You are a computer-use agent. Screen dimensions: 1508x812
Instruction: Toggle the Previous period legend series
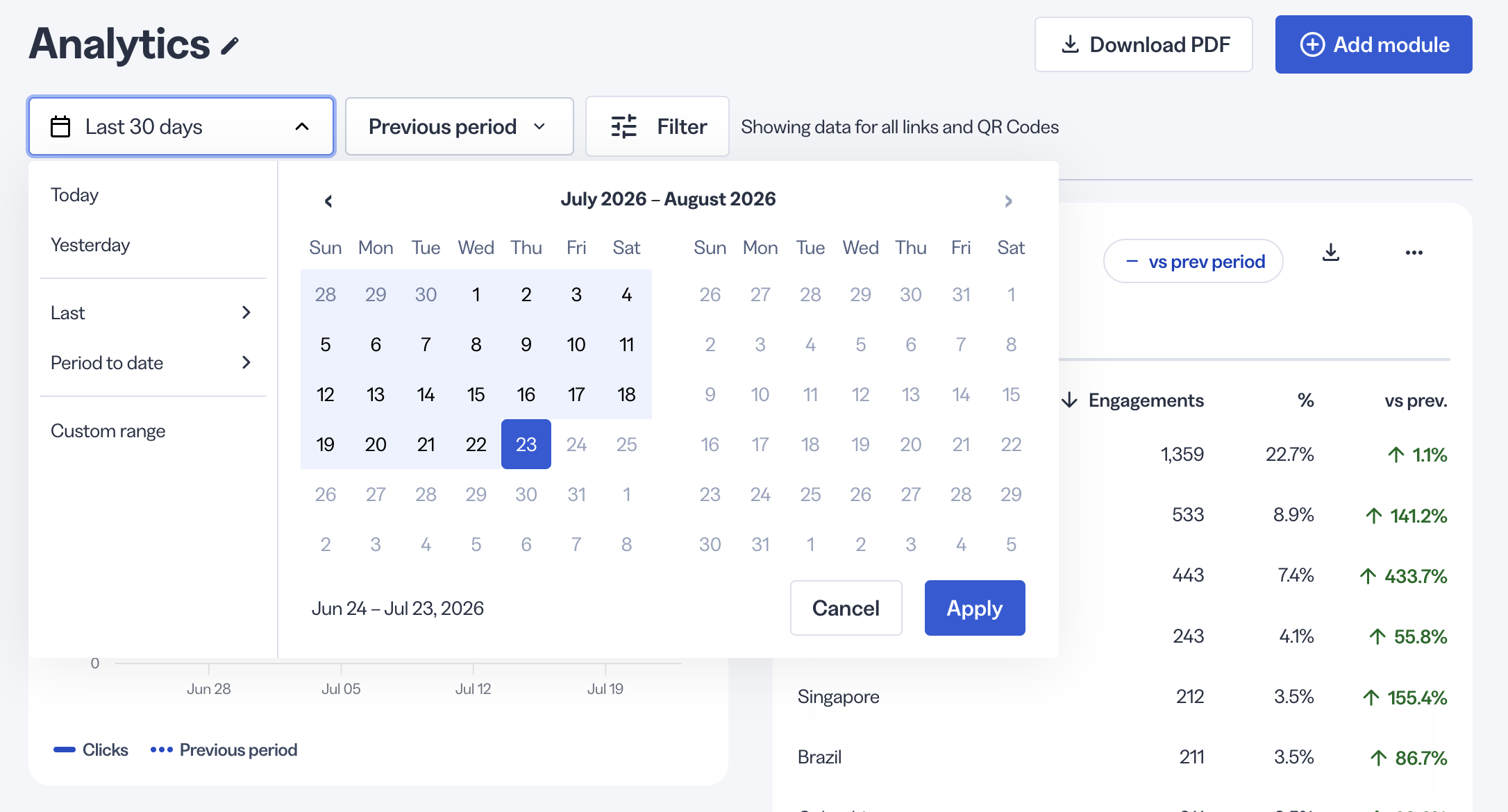pyautogui.click(x=224, y=750)
